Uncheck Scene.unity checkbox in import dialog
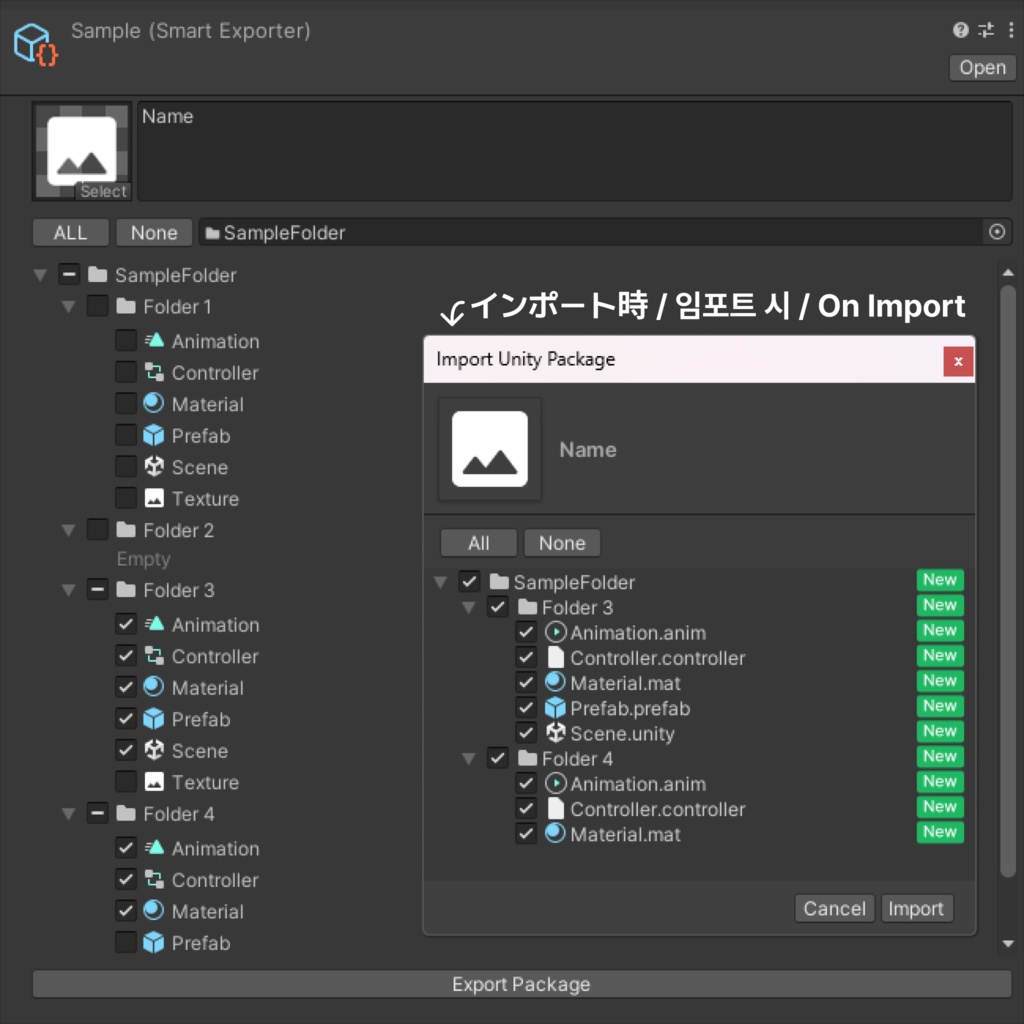This screenshot has height=1024, width=1024. 526,733
